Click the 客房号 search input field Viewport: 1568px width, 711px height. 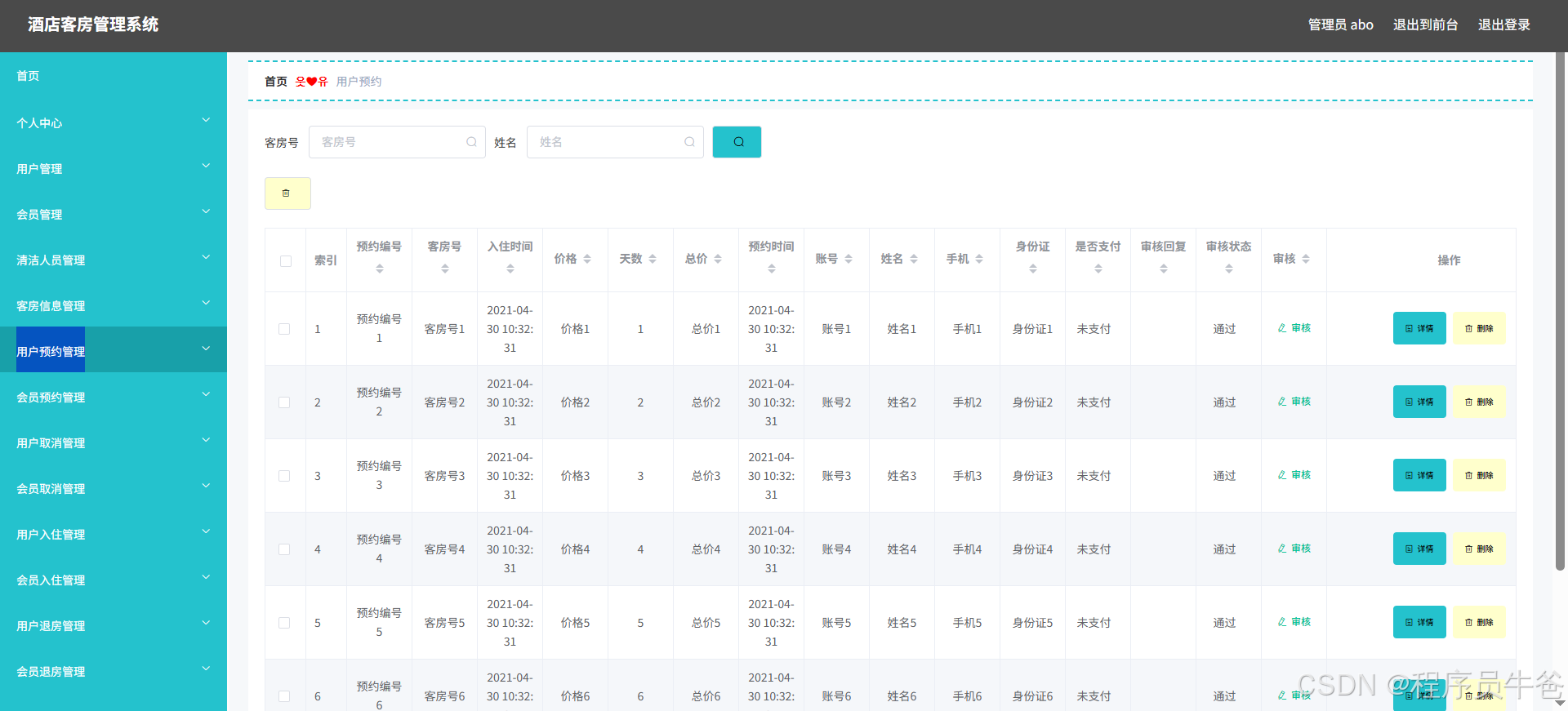click(397, 142)
